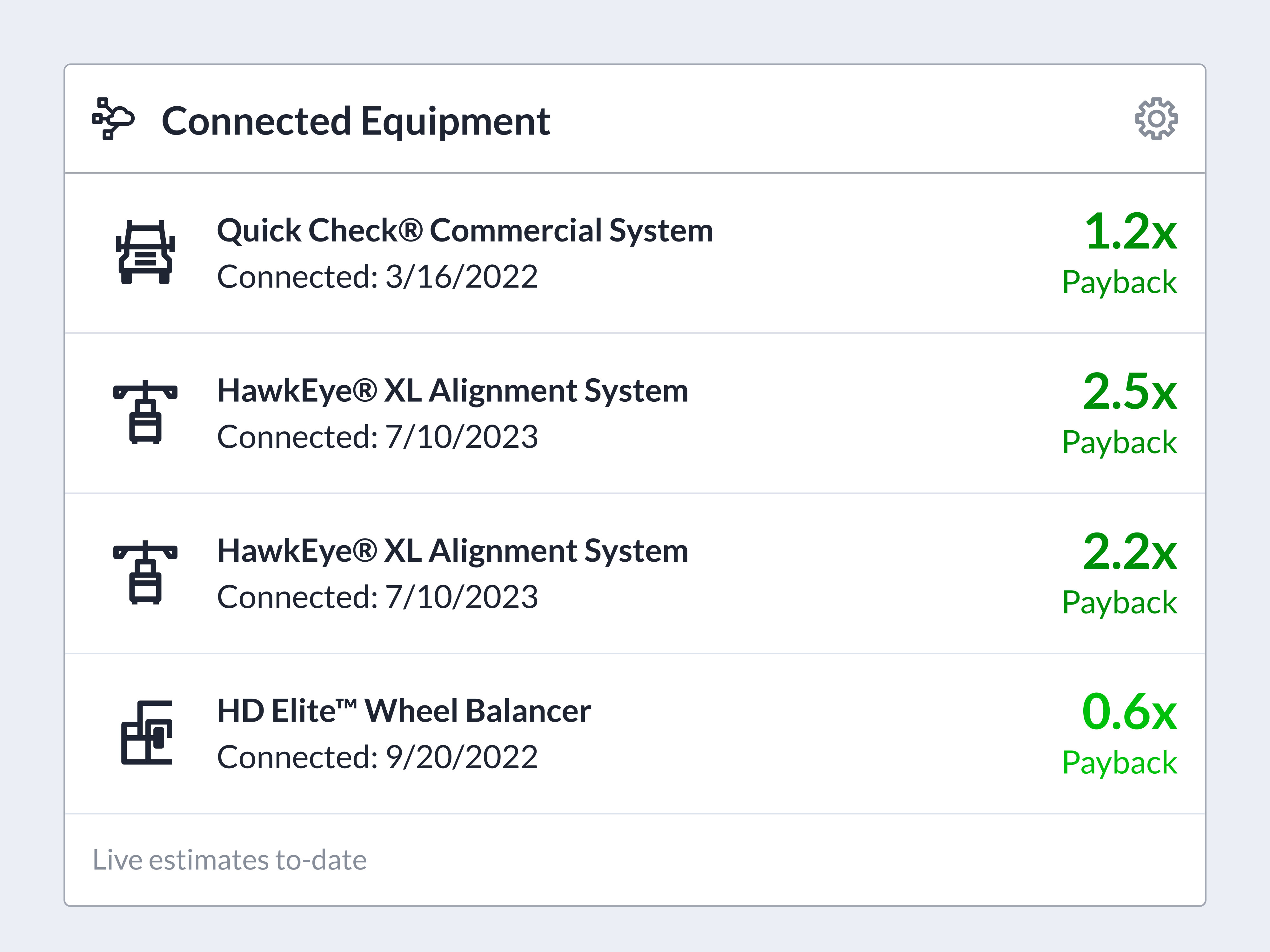The height and width of the screenshot is (952, 1270).
Task: Click the 2.5x payback value
Action: coord(1130,391)
